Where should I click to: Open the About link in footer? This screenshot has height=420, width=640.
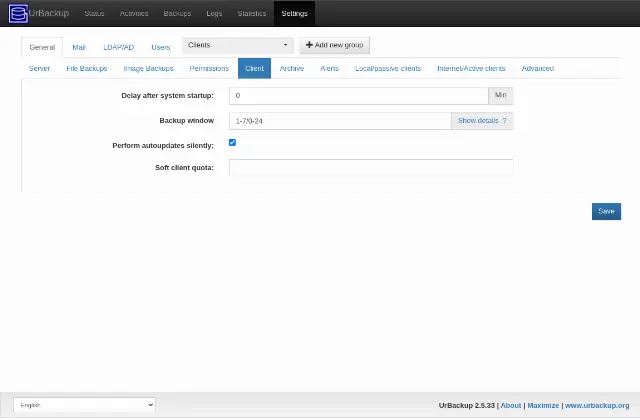(x=511, y=406)
